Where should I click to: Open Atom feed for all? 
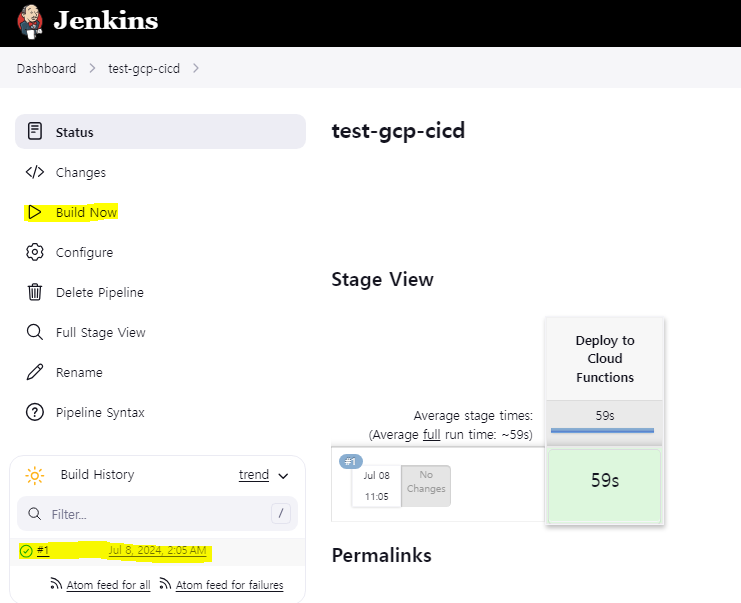click(108, 585)
